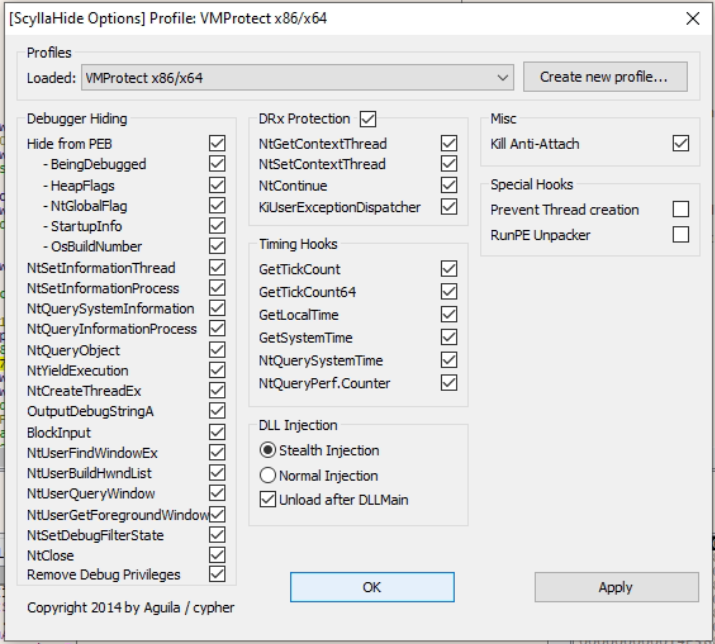Viewport: 715px width, 644px height.
Task: Toggle KiUserExceptionDispatcher checkbox
Action: pyautogui.click(x=449, y=207)
